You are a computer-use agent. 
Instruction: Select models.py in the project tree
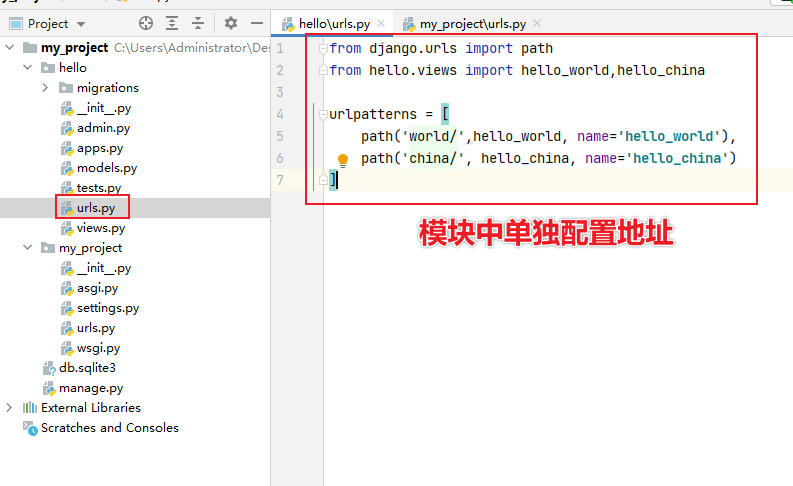click(x=107, y=168)
